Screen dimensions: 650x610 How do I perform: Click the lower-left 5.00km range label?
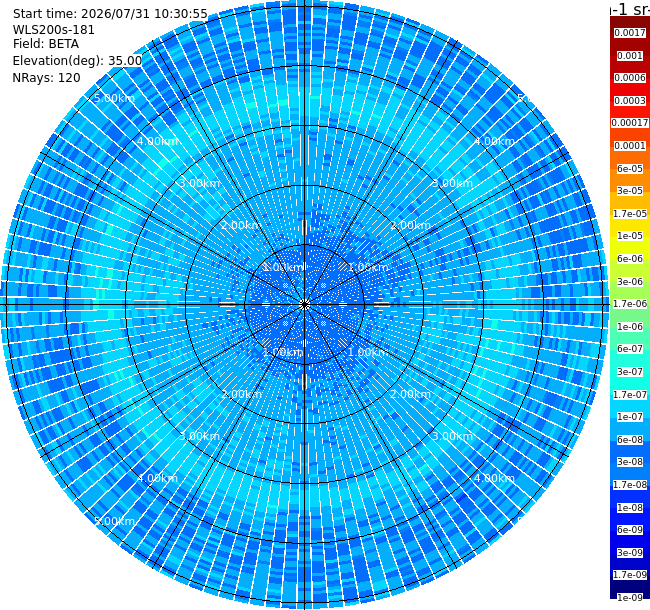[x=114, y=521]
